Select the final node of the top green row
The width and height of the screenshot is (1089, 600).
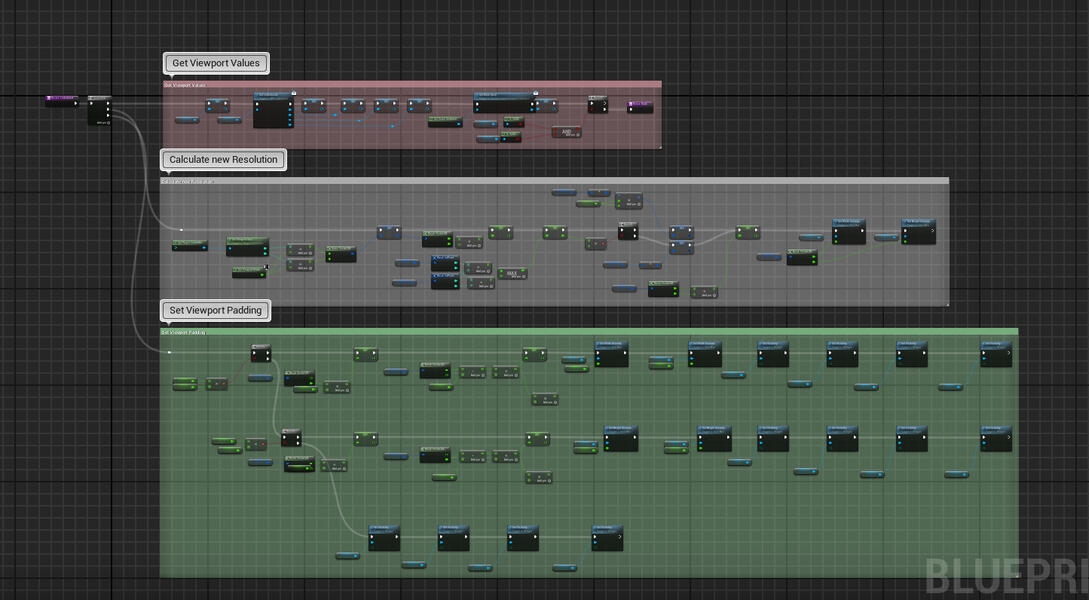pyautogui.click(x=996, y=354)
